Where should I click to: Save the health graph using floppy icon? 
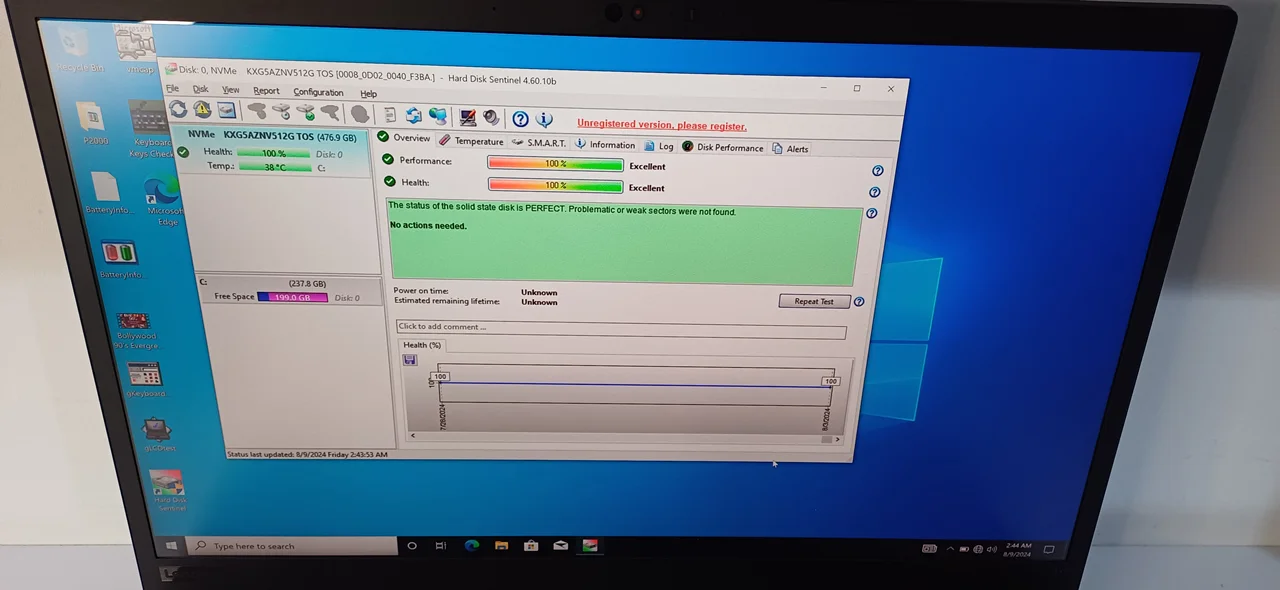410,360
